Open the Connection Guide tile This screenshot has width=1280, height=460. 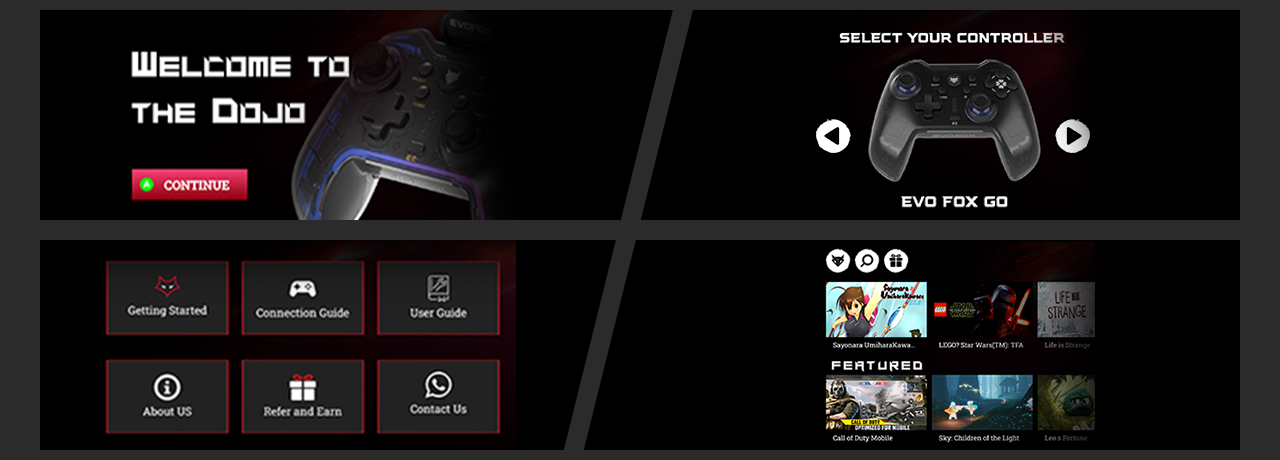303,298
